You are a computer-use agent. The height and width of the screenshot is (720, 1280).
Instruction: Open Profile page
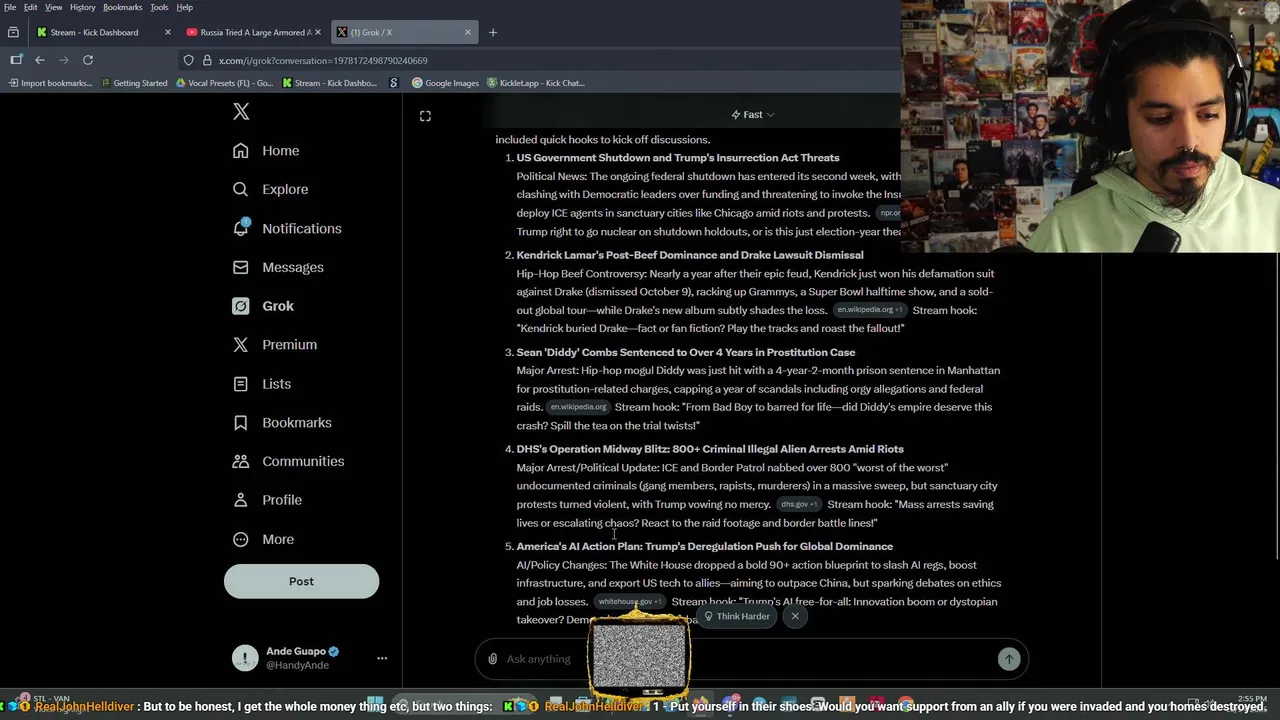(267, 500)
